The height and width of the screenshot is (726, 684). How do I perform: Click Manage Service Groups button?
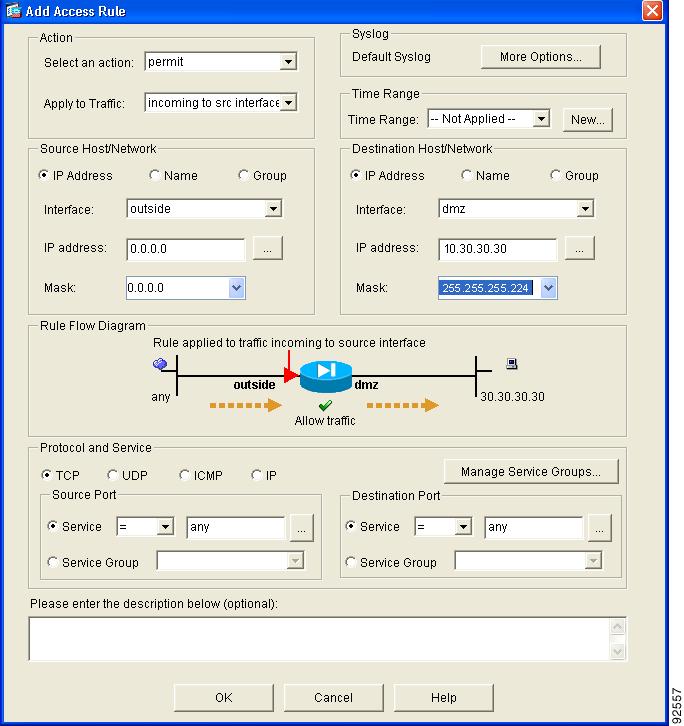tap(531, 471)
